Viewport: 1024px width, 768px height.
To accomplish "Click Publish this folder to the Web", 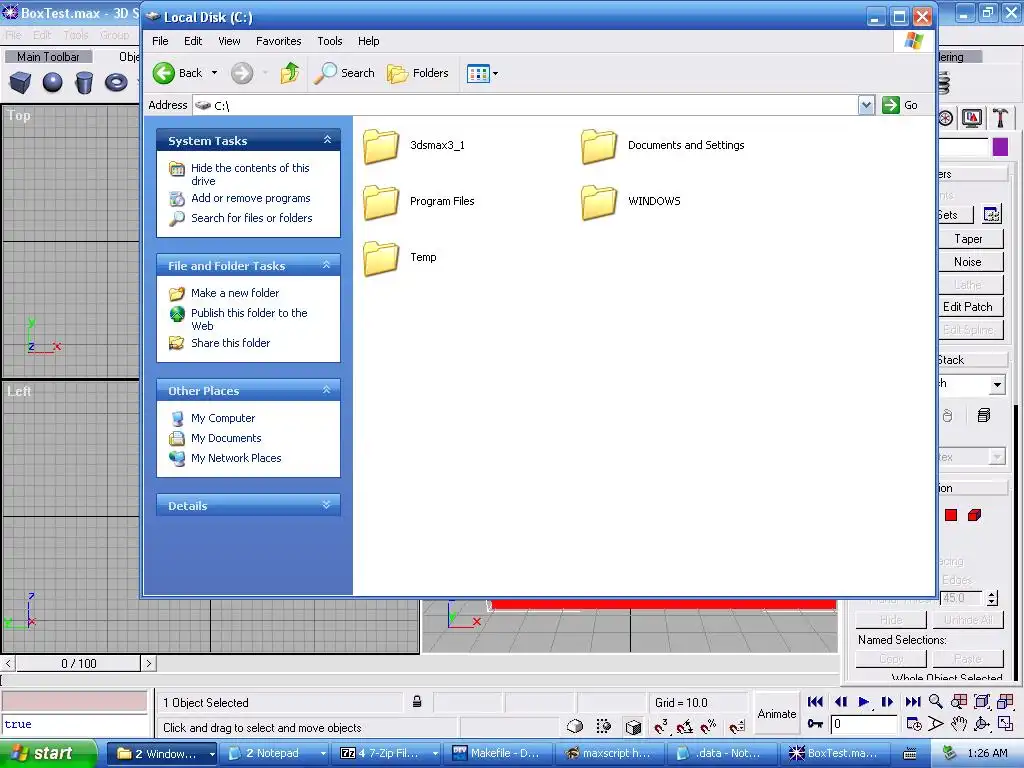I will [x=249, y=319].
